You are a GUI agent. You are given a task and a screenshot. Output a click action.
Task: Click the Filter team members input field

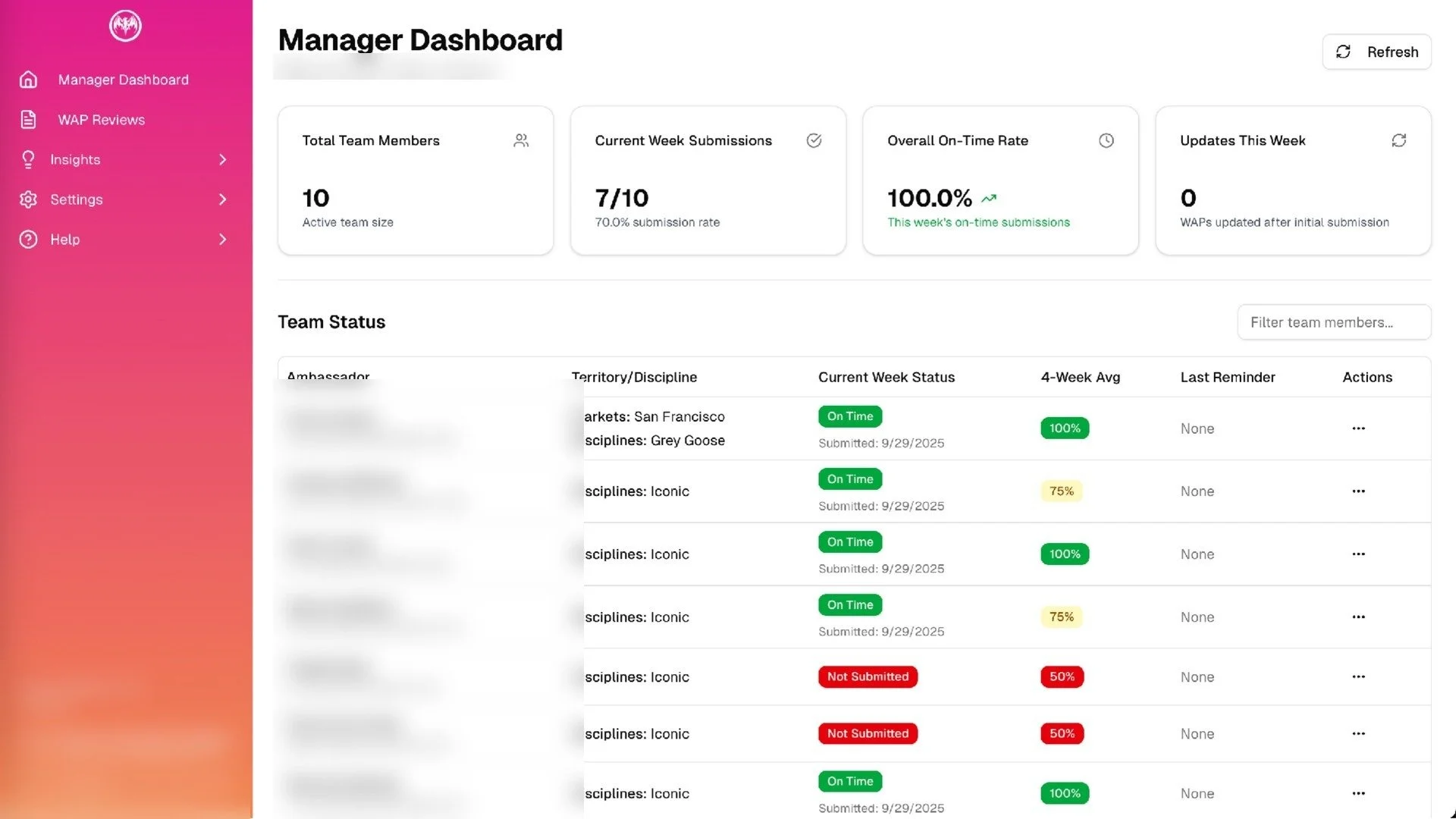[x=1334, y=322]
